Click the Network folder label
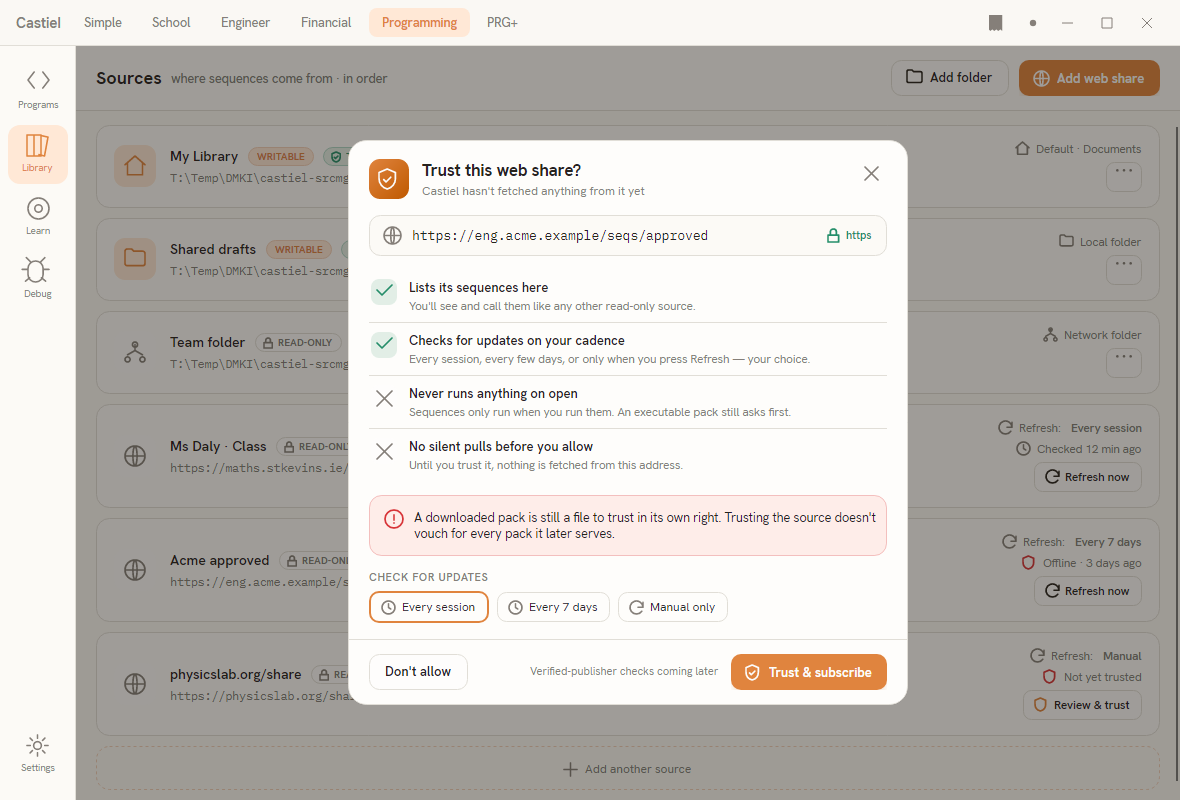 coord(1102,335)
